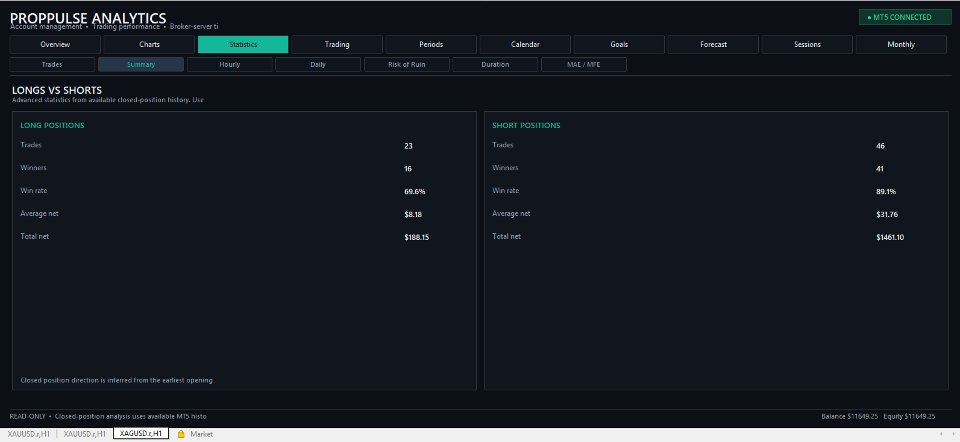
Task: Click the 69.6% win rate value
Action: 414,192
